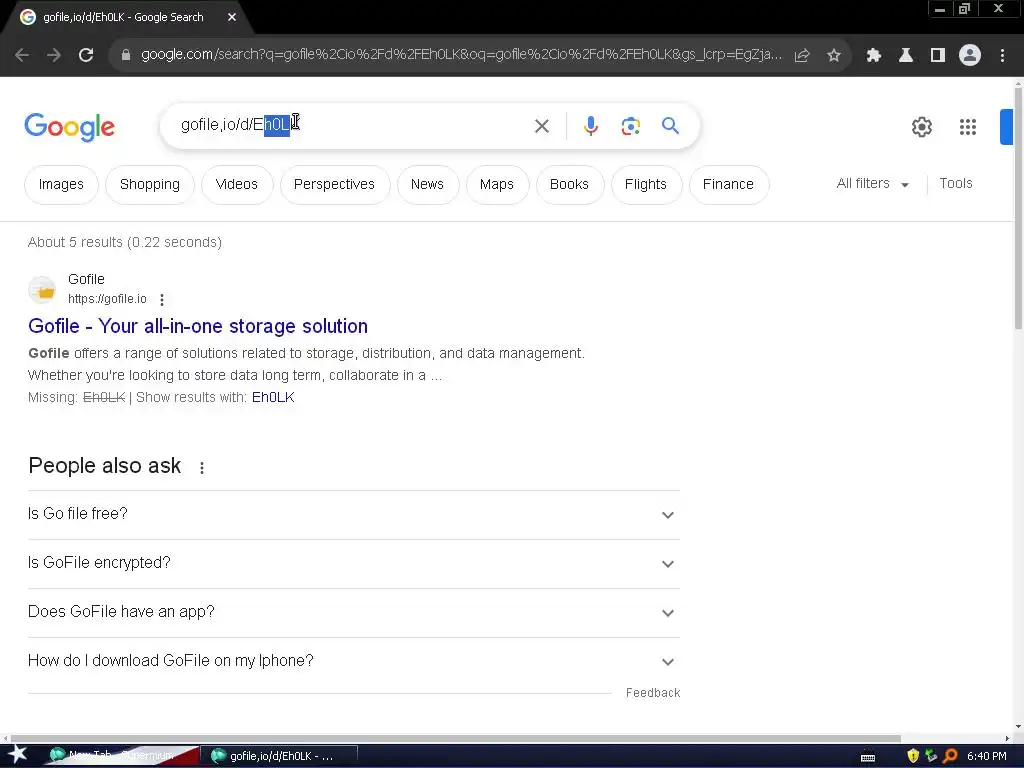This screenshot has width=1024, height=768.
Task: Open the magnifier icon in system tray
Action: click(x=950, y=756)
